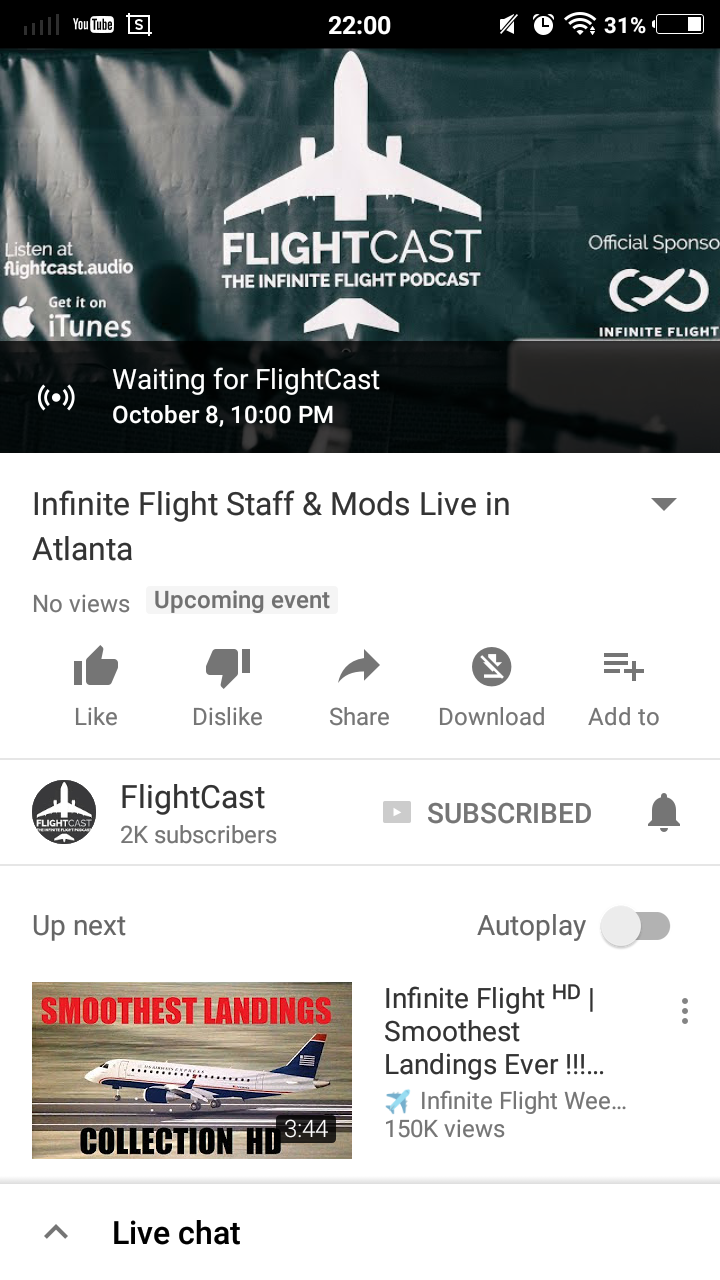Tap the SUBSCRIBED button
This screenshot has height=1280, width=720.
[x=487, y=813]
